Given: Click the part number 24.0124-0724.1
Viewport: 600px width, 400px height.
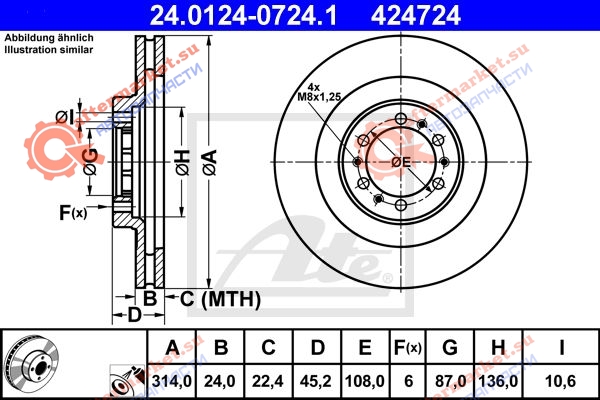Looking at the screenshot, I should (x=243, y=15).
